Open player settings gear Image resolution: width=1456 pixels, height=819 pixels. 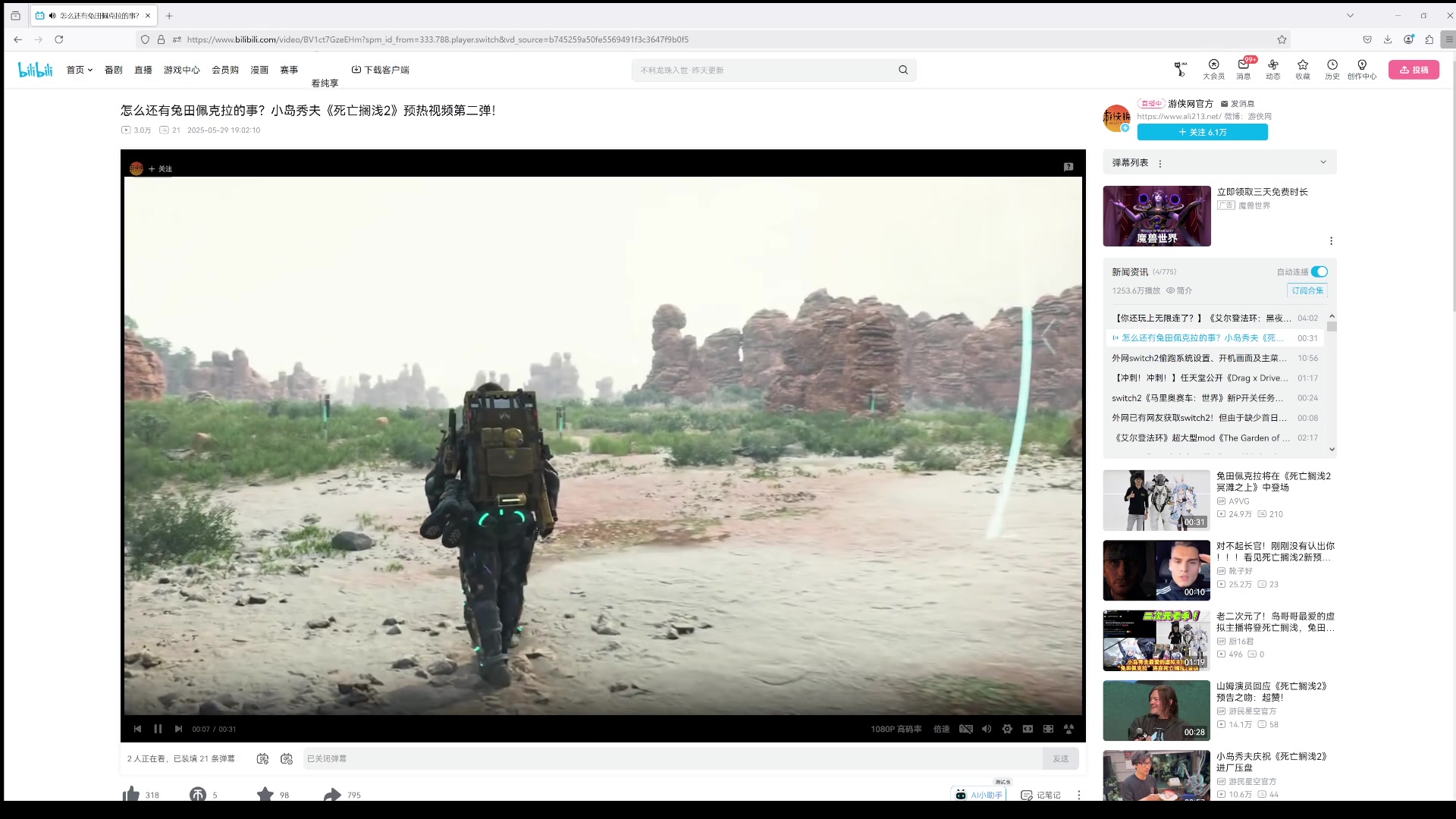[1007, 729]
